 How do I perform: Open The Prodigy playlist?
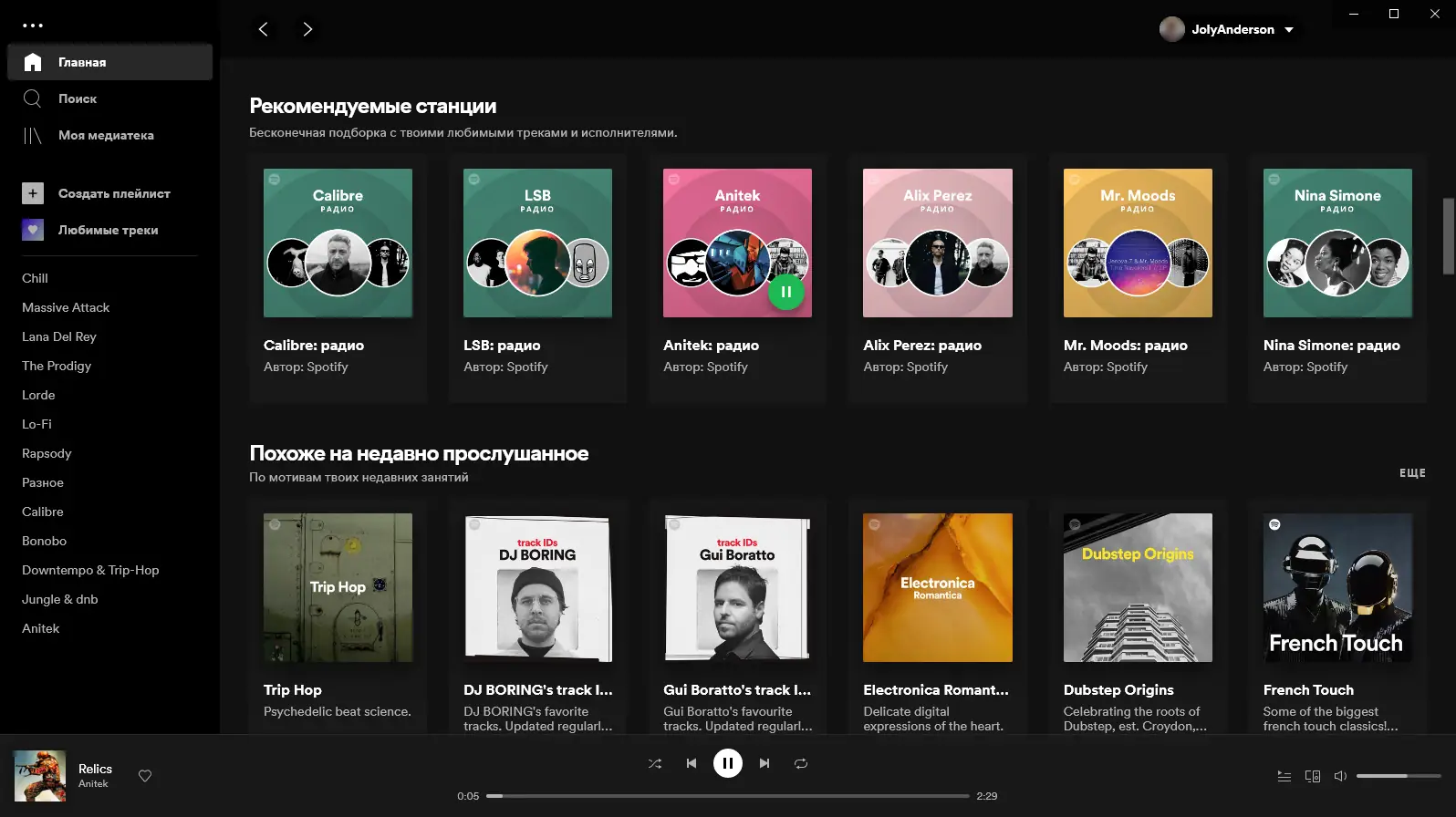pyautogui.click(x=57, y=366)
